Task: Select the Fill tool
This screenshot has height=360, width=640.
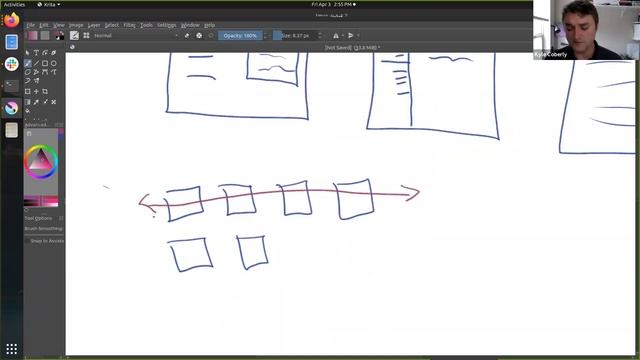Action: click(27, 111)
